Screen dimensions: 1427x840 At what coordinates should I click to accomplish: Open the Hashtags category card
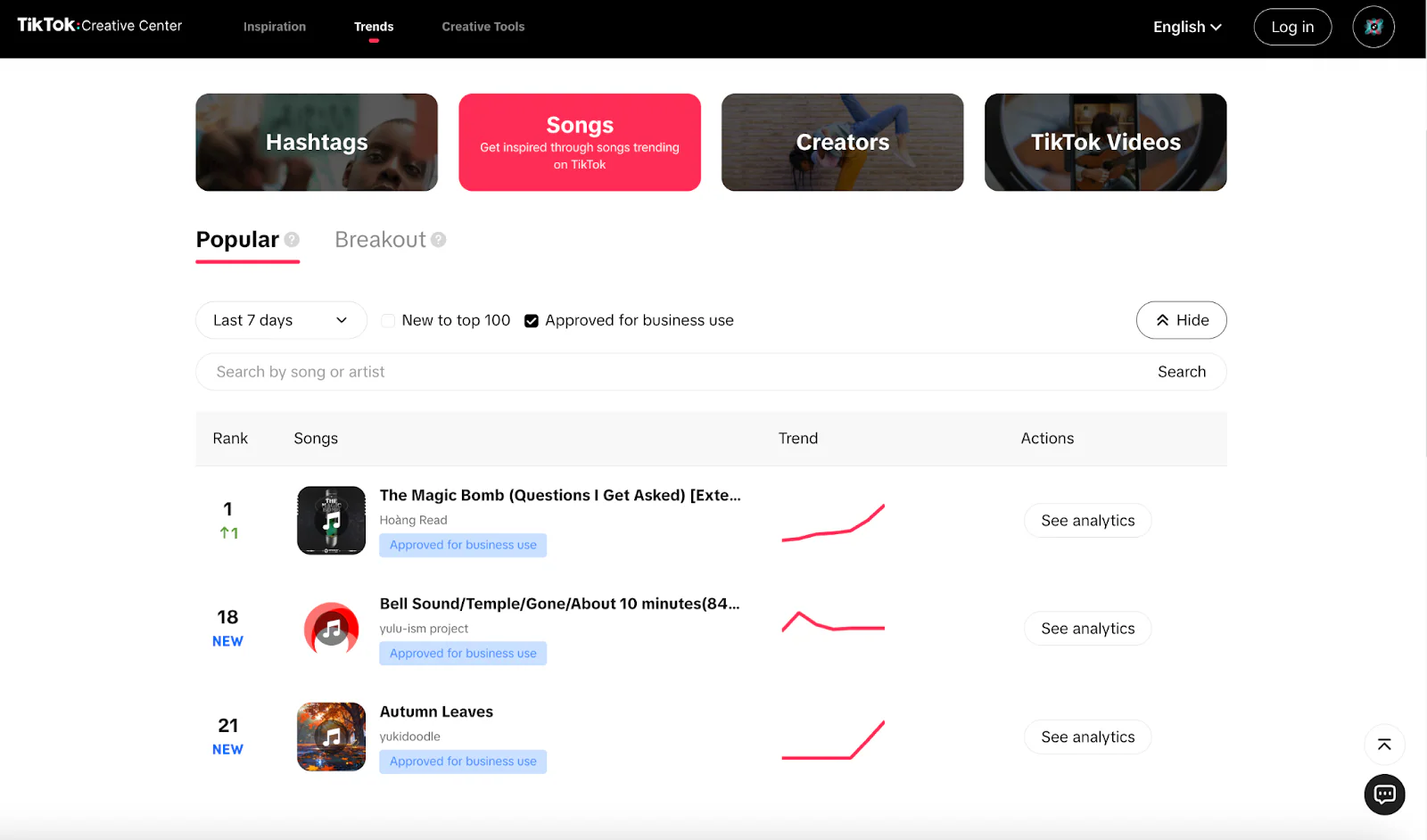317,143
